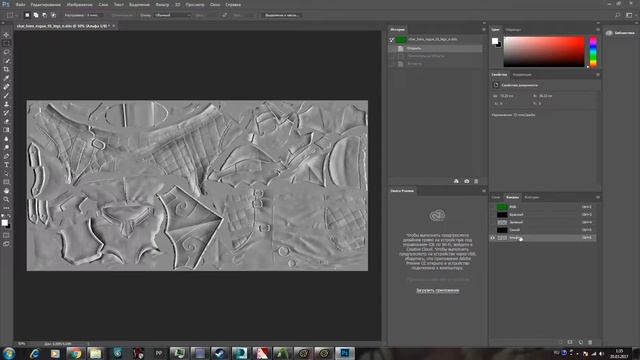Select the Healing Brush tool
Viewport: 640px width, 360px height.
pyautogui.click(x=6, y=87)
